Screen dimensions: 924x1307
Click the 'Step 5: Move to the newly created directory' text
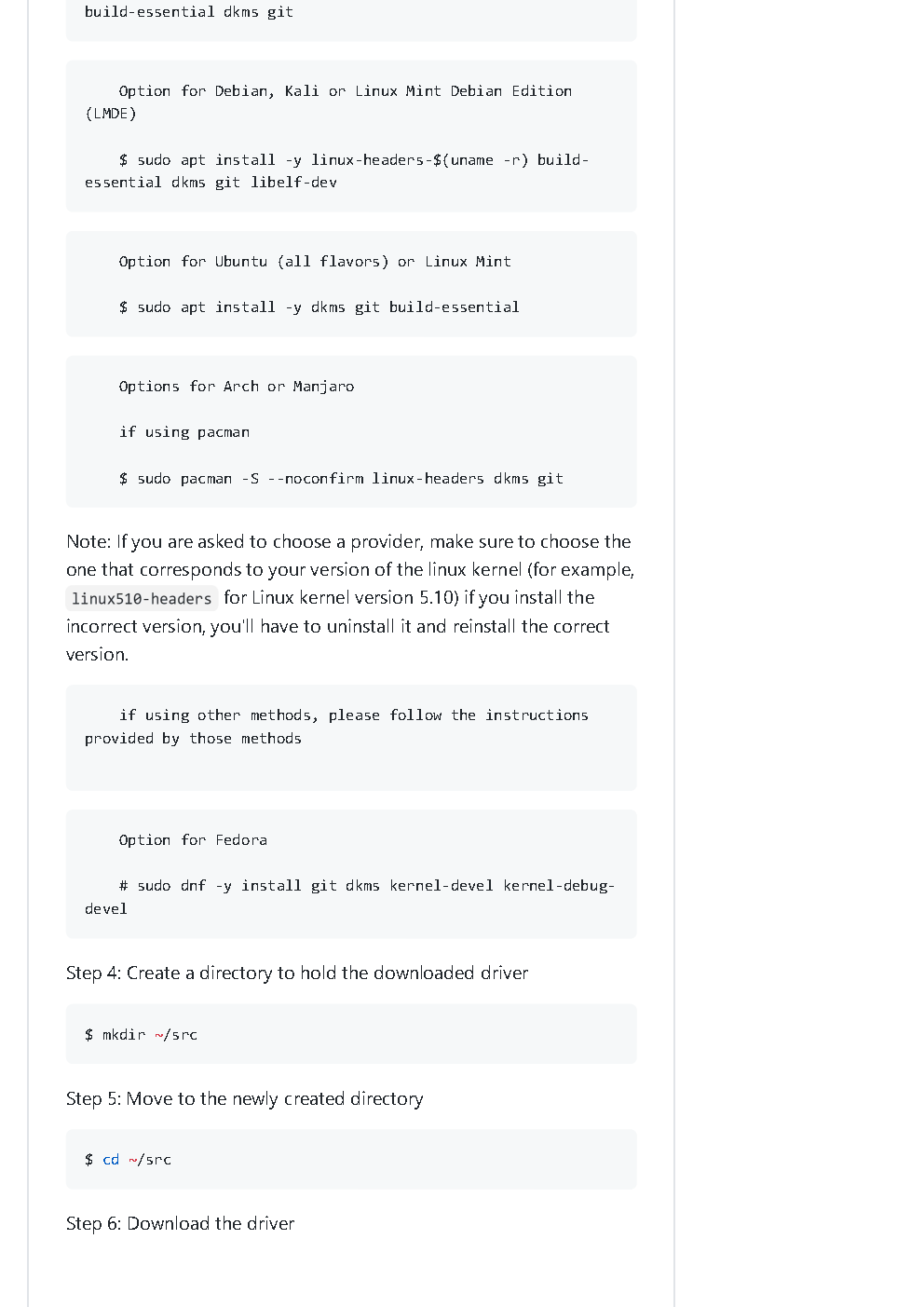[244, 1099]
